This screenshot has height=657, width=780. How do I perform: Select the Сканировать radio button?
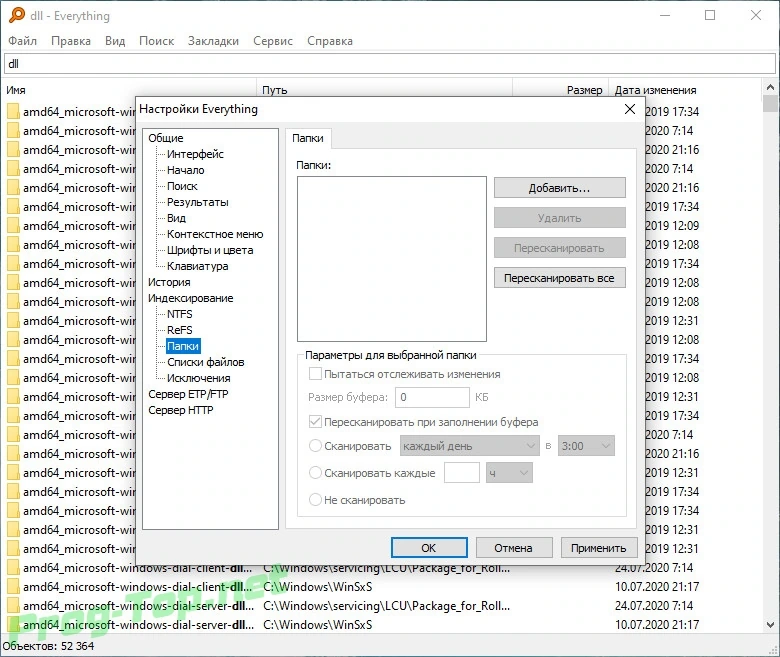[x=315, y=446]
